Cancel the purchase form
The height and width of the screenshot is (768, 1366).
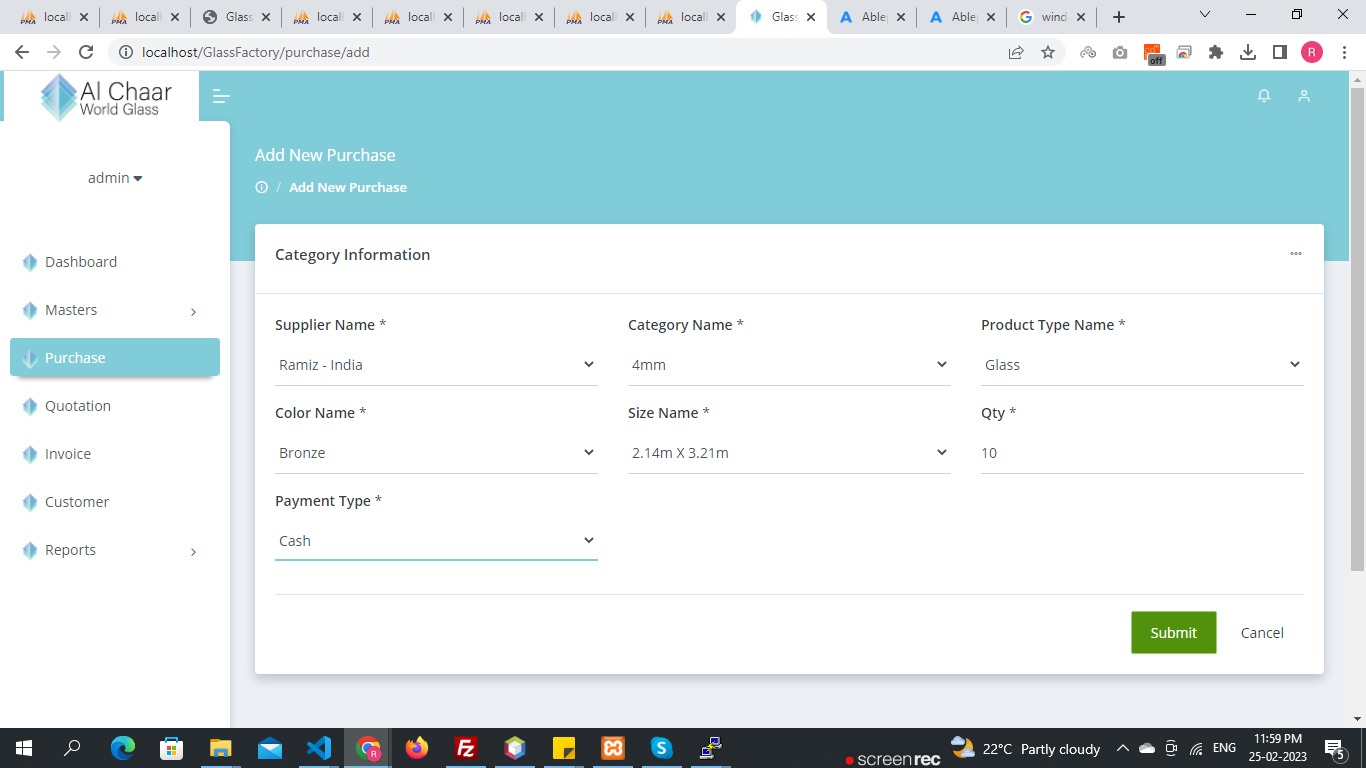pos(1261,633)
